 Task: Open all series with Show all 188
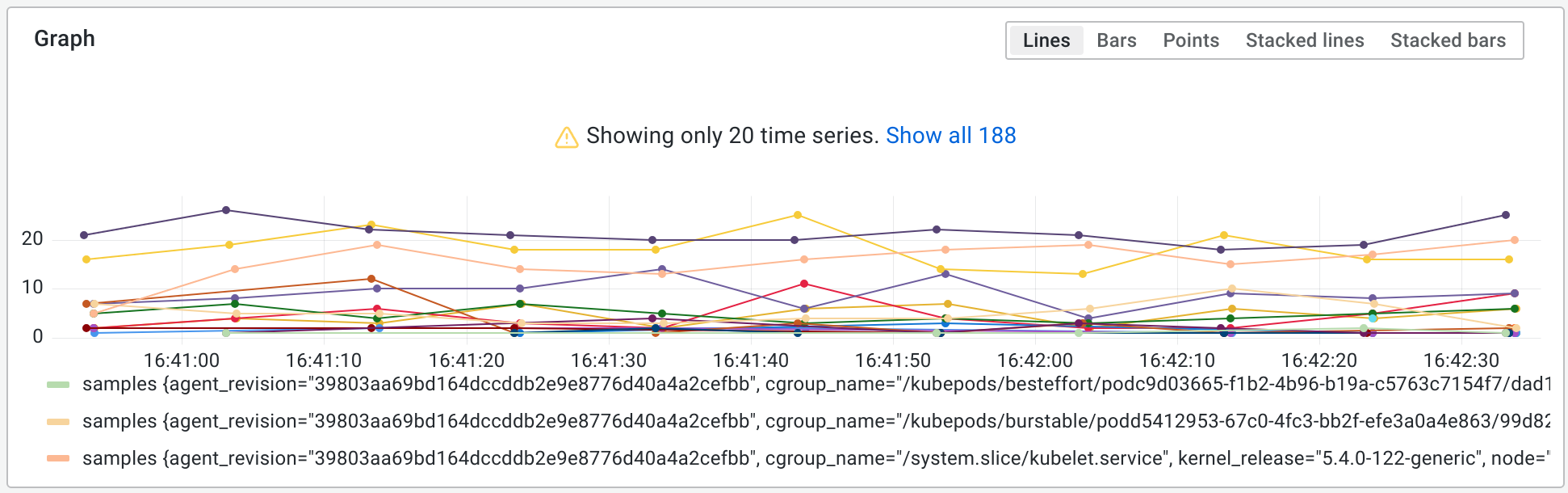951,135
